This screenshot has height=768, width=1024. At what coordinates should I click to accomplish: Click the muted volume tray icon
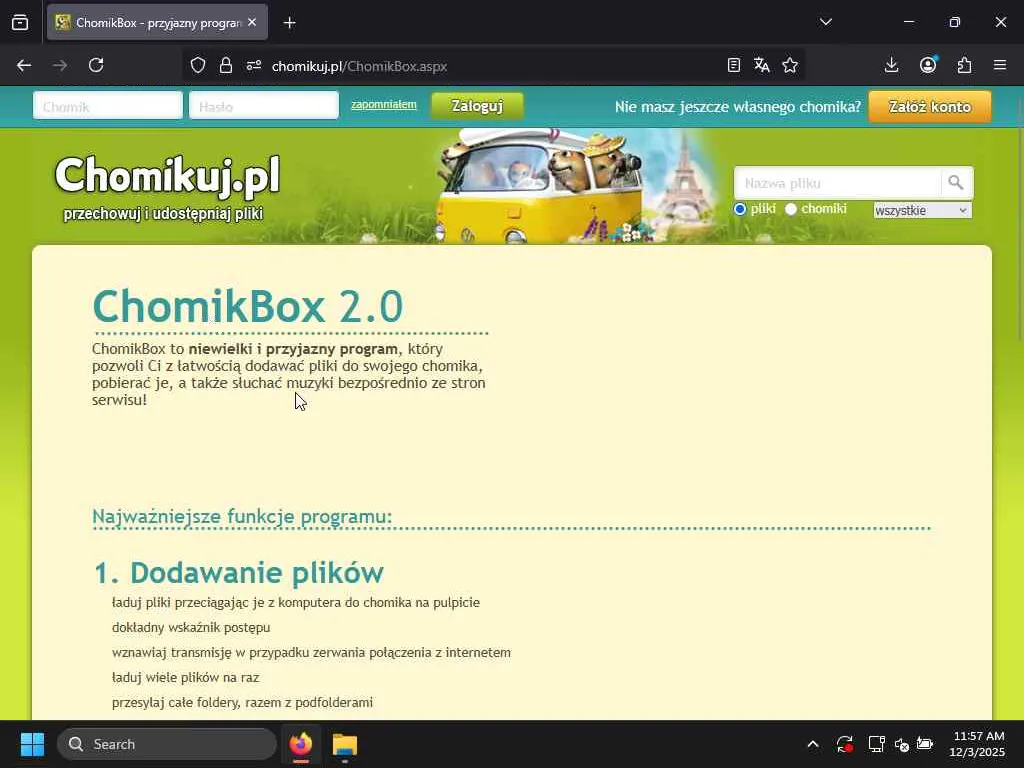902,744
